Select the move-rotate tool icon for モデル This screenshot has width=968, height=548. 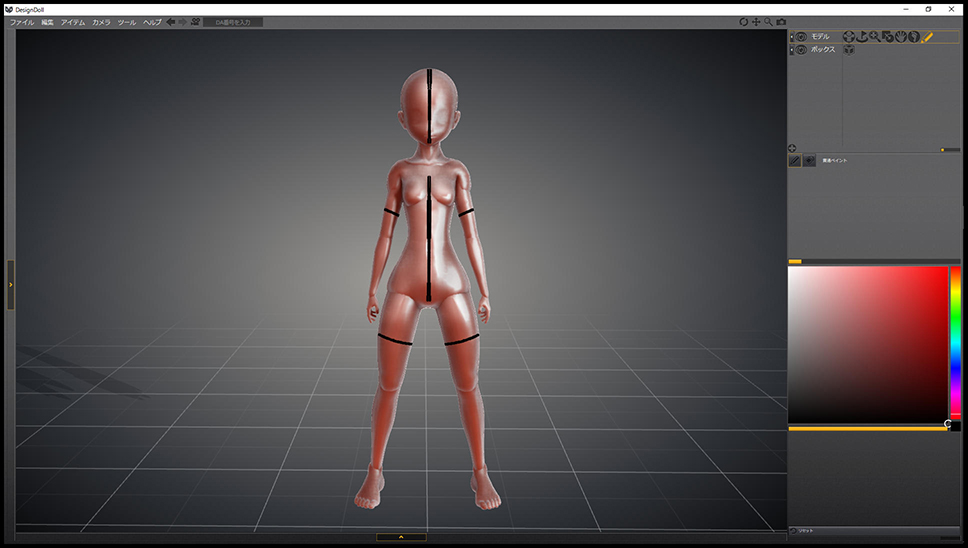coord(862,37)
